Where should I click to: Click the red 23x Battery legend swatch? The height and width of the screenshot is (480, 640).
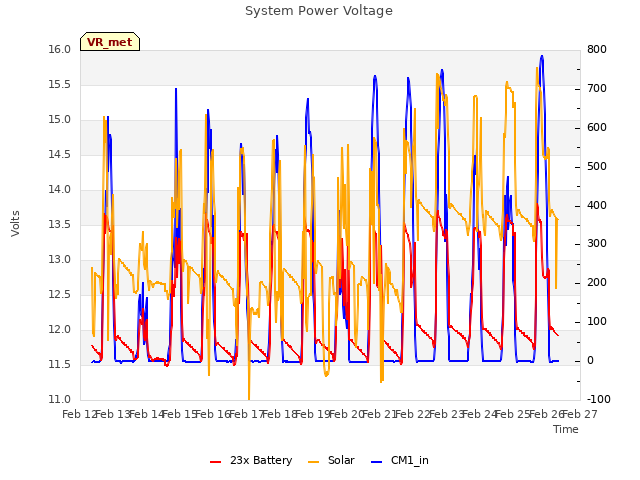[x=216, y=462]
